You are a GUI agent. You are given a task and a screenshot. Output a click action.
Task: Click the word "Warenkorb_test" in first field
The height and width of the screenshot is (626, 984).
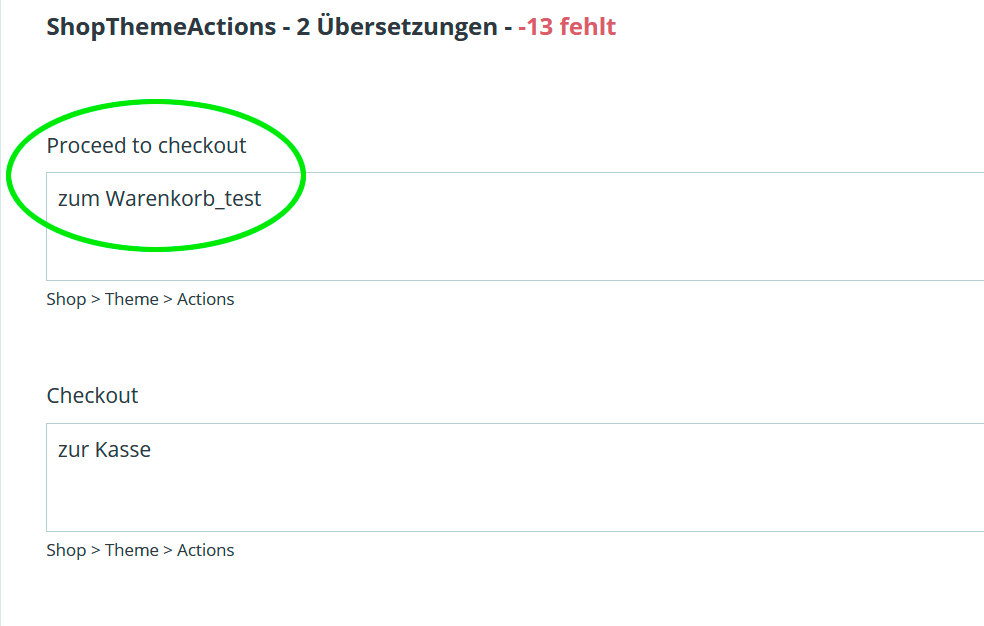pos(183,199)
